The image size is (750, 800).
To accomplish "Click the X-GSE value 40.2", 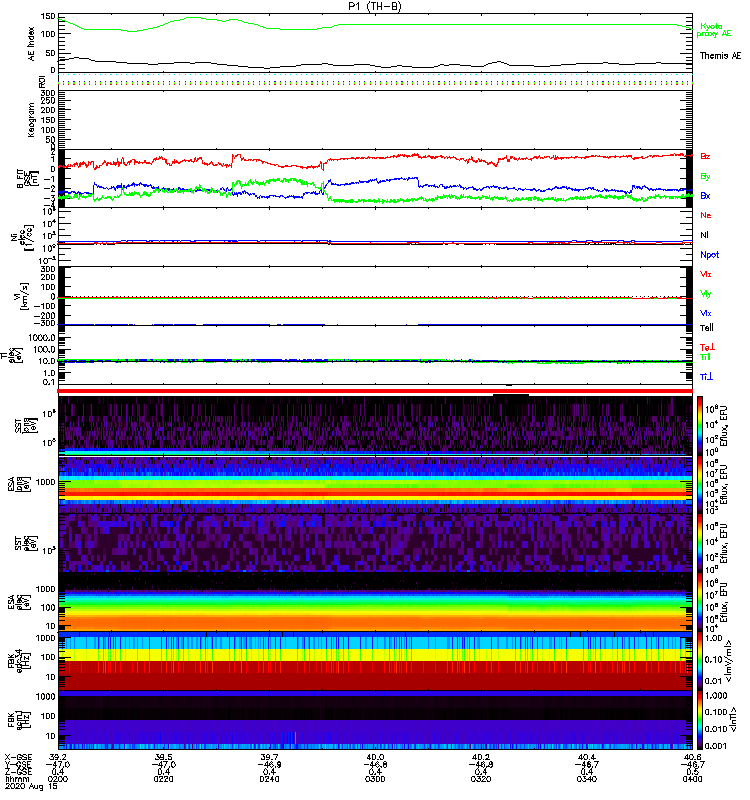I will pos(481,757).
